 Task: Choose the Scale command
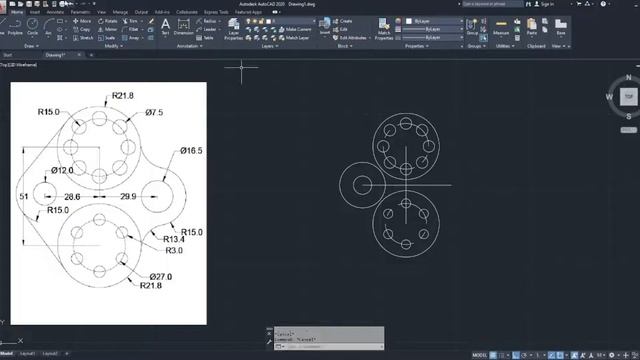107,38
